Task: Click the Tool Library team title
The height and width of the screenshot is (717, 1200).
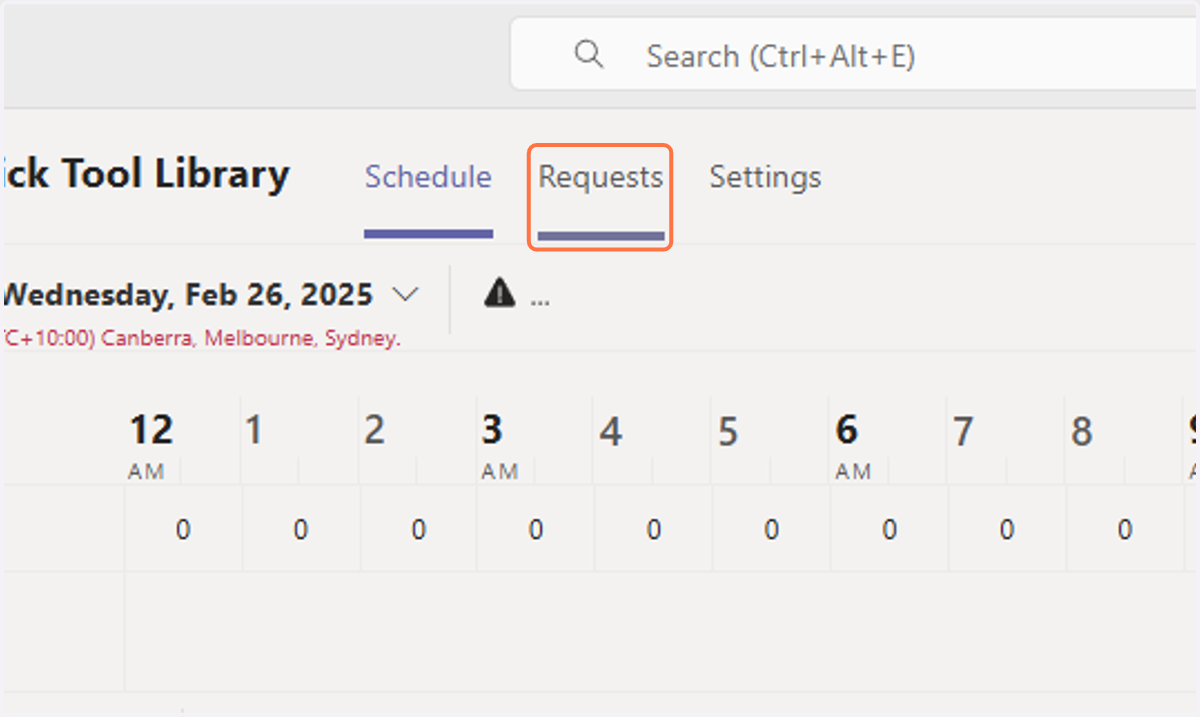Action: point(145,174)
